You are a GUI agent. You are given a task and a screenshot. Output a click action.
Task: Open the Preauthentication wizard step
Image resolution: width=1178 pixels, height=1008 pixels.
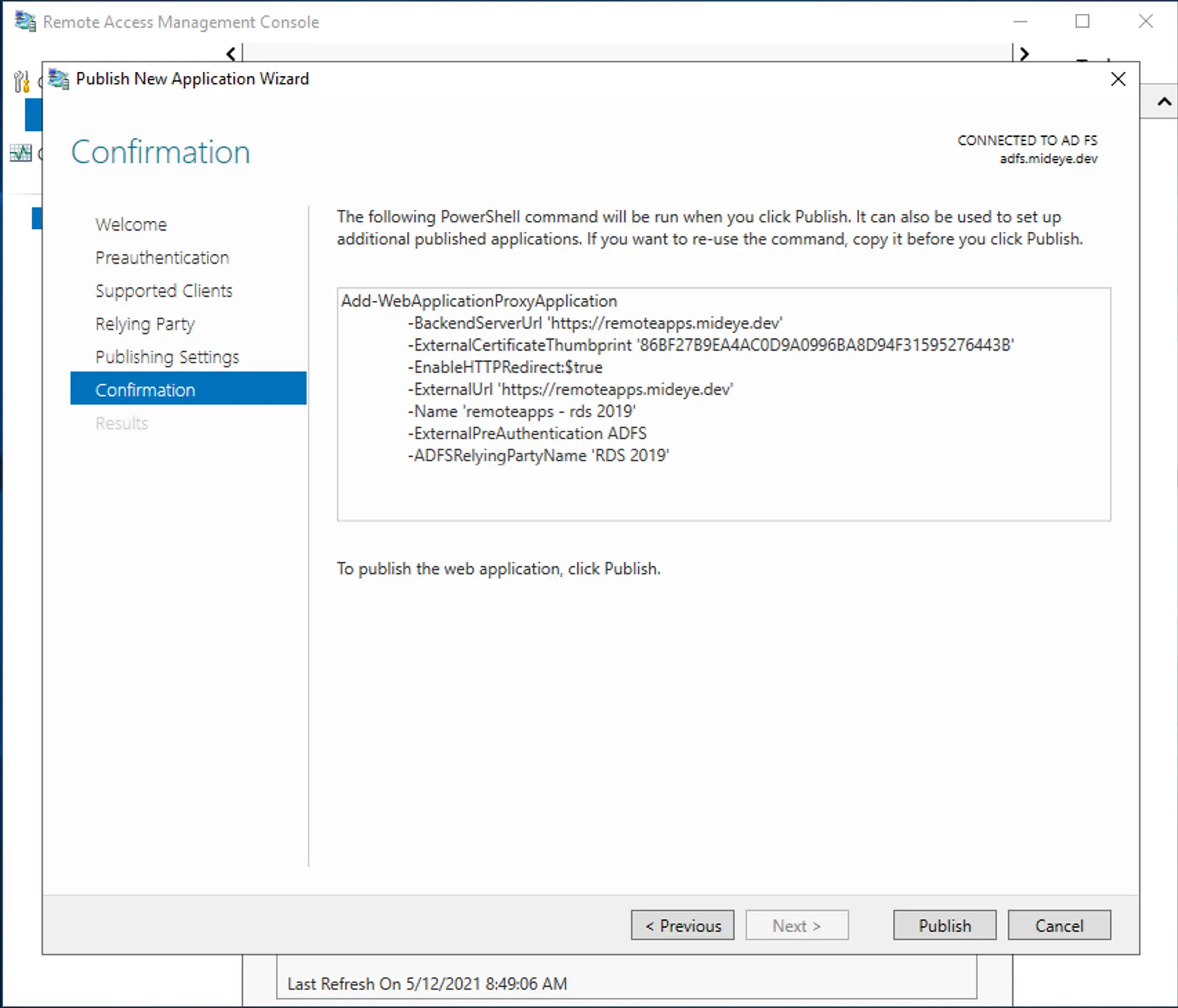162,257
